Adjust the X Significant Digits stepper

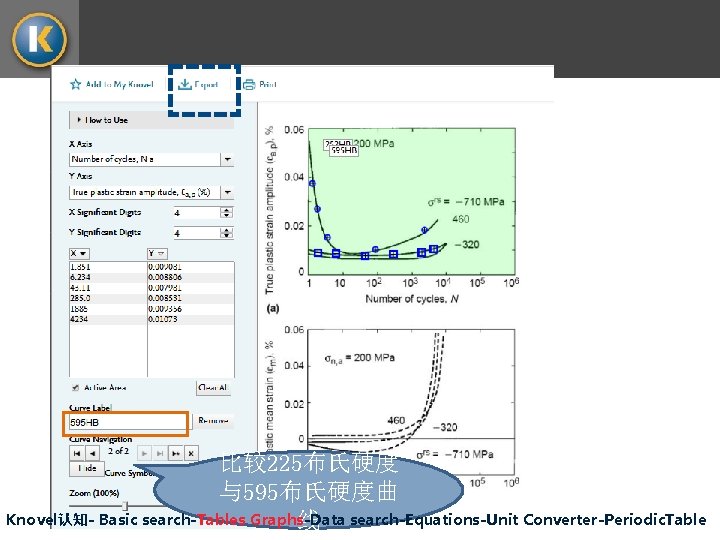[x=226, y=213]
